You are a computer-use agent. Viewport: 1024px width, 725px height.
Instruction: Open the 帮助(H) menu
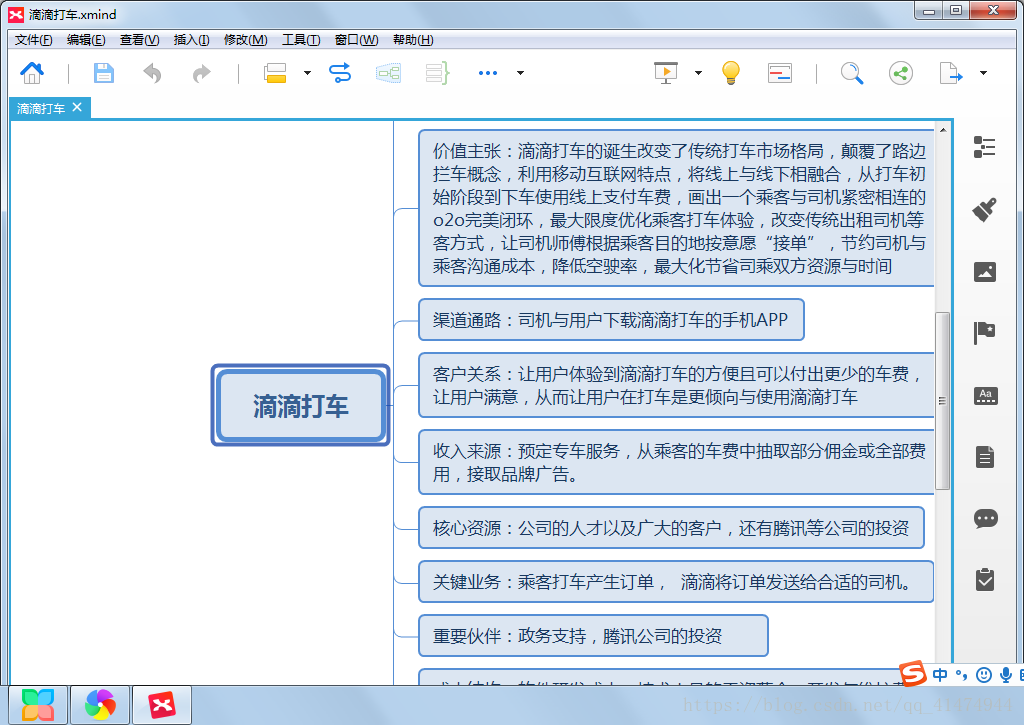[x=413, y=40]
